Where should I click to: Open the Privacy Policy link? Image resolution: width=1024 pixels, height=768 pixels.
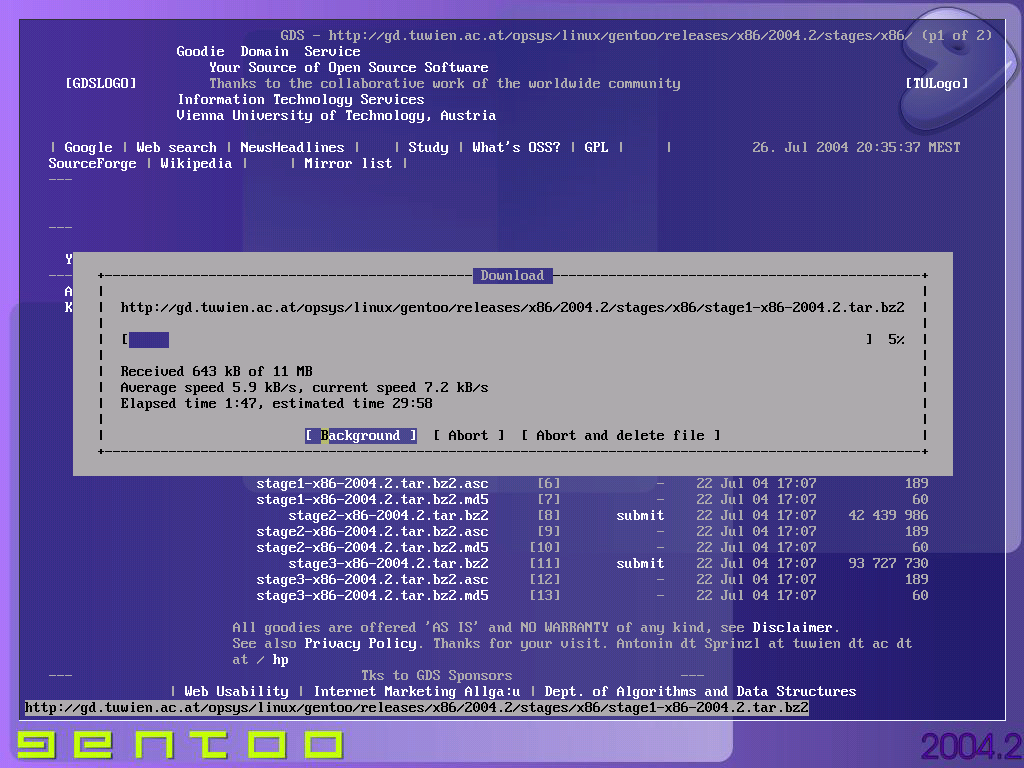click(360, 644)
